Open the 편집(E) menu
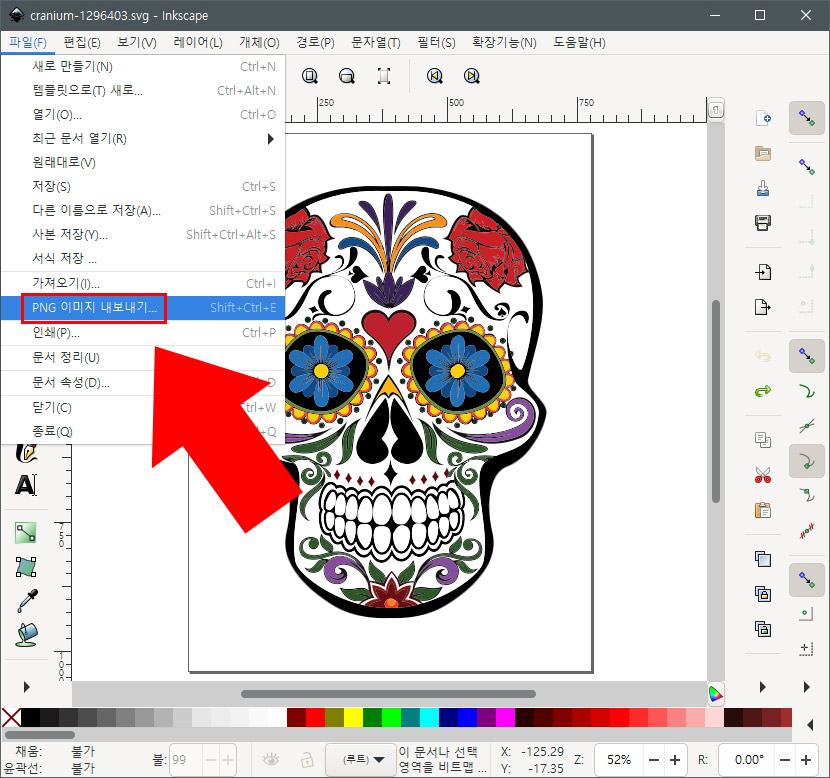Screen dimensions: 830x778 pyautogui.click(x=82, y=43)
